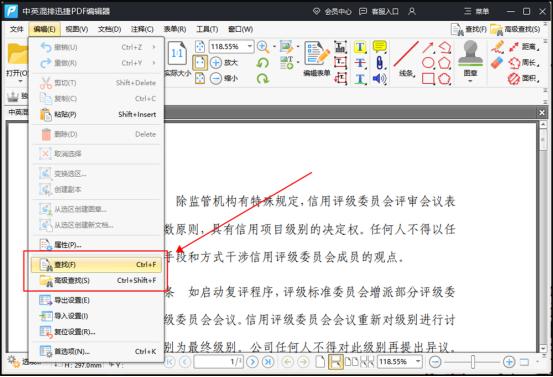Click the 放大 zoom-in plus icon
Viewport: 553px width, 377px height.
click(216, 63)
